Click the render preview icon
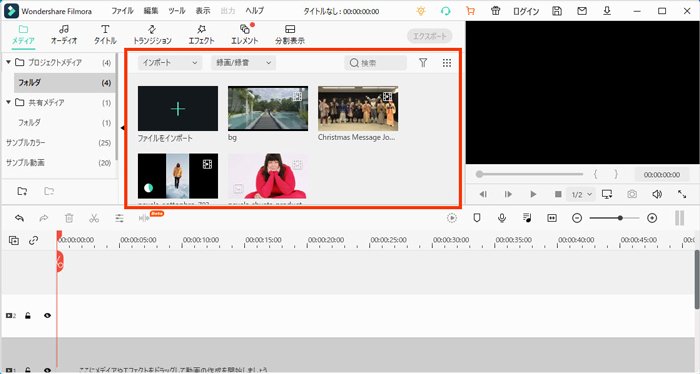 pyautogui.click(x=452, y=218)
